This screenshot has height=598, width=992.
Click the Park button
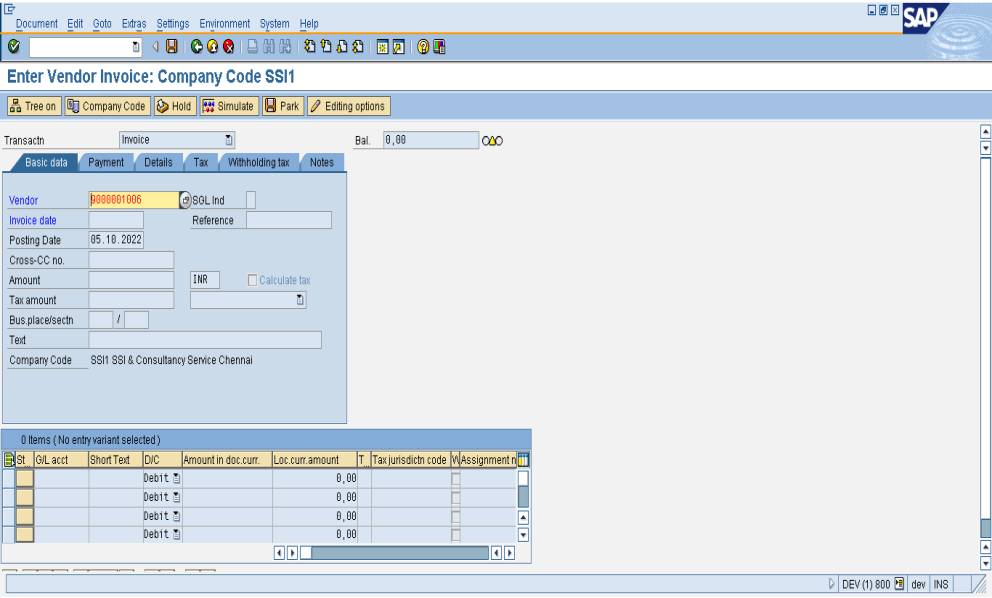coord(282,106)
